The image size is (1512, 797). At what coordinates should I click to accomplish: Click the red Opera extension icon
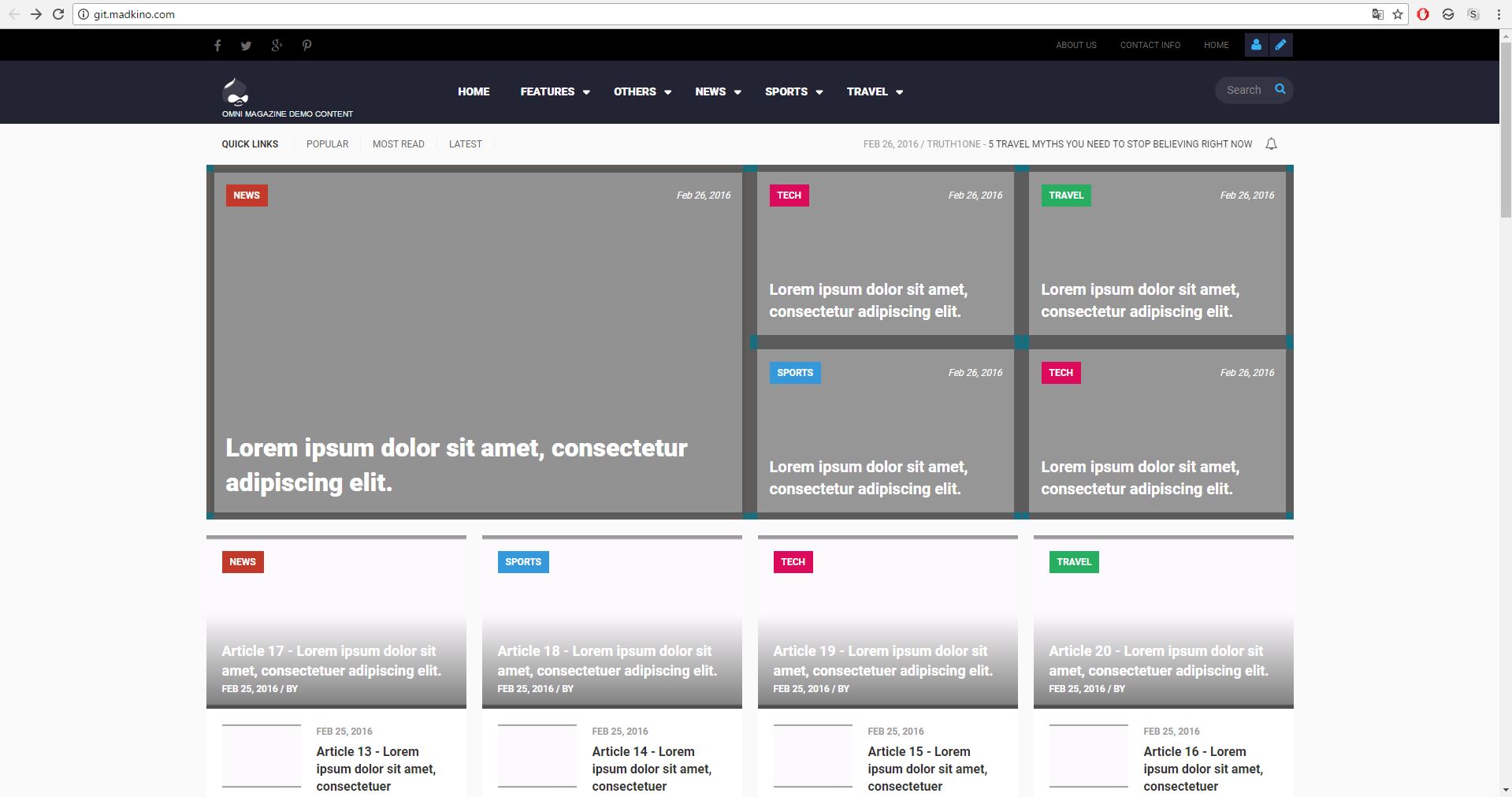(x=1423, y=14)
